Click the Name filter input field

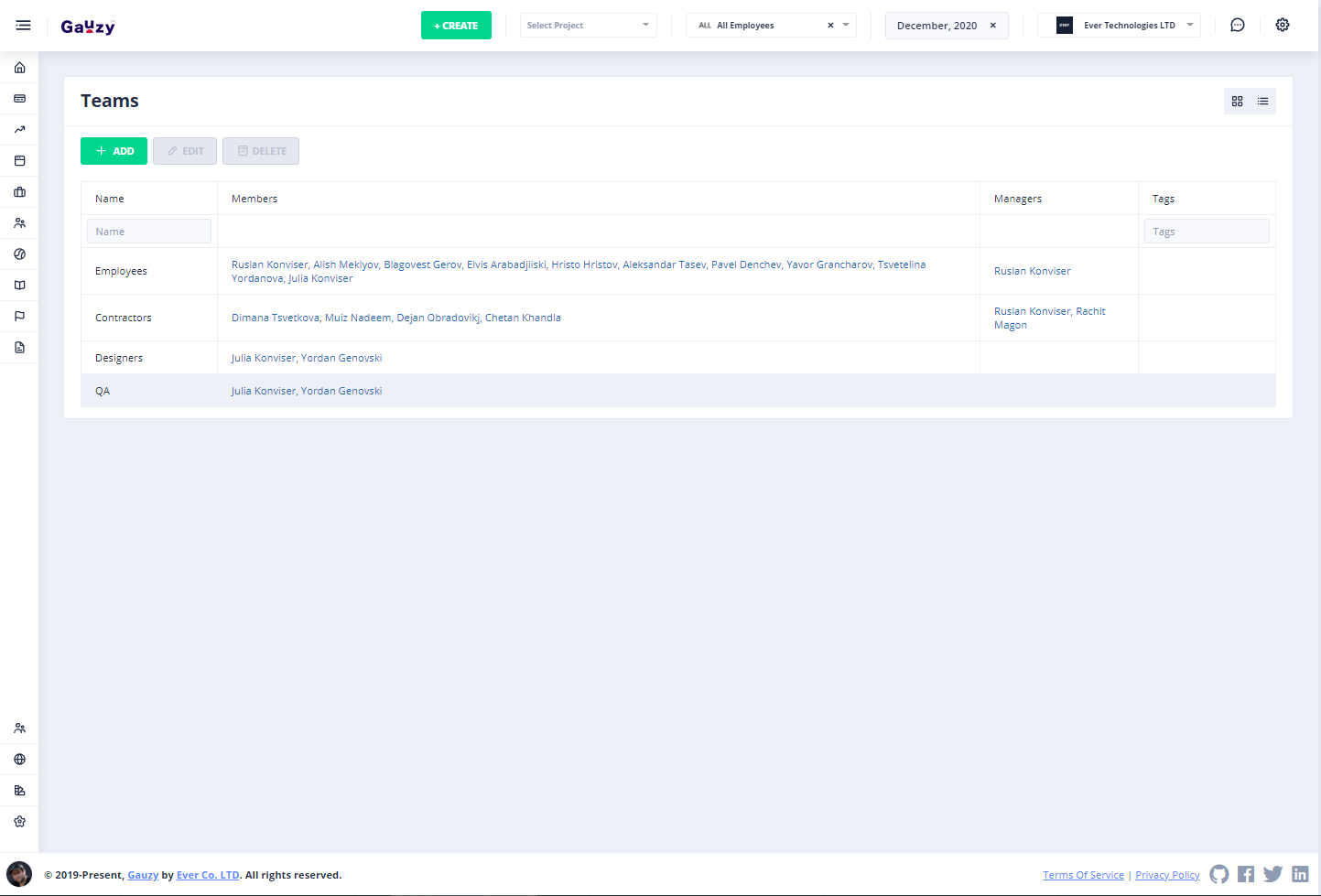(x=148, y=232)
